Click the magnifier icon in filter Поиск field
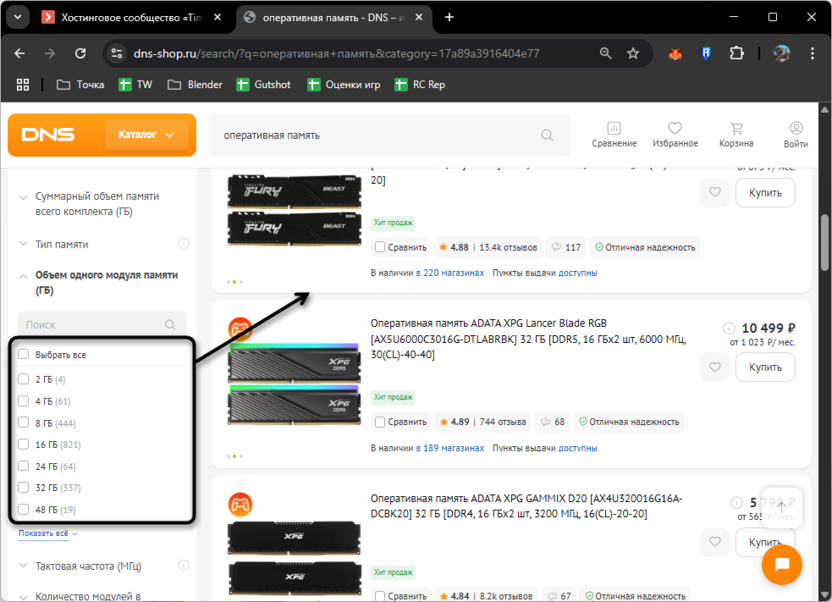The image size is (832, 602). [x=170, y=325]
